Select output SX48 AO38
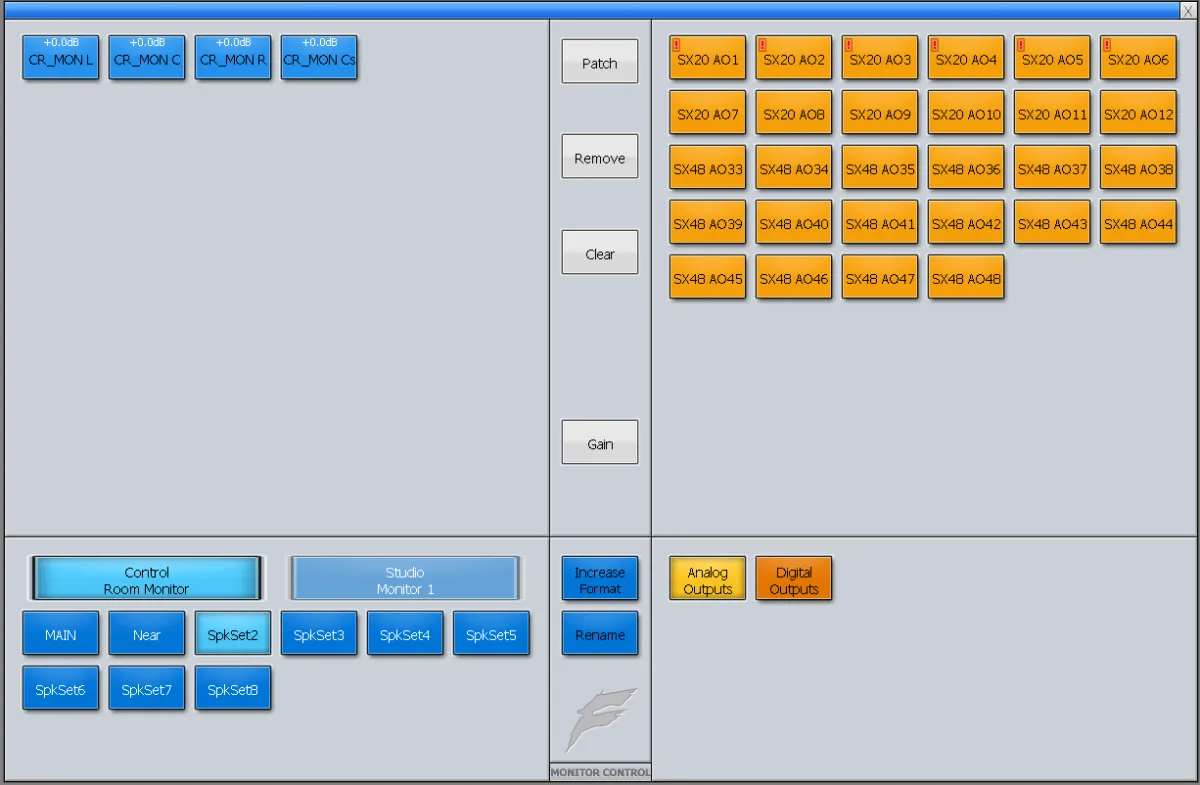1200x785 pixels. (x=1138, y=168)
